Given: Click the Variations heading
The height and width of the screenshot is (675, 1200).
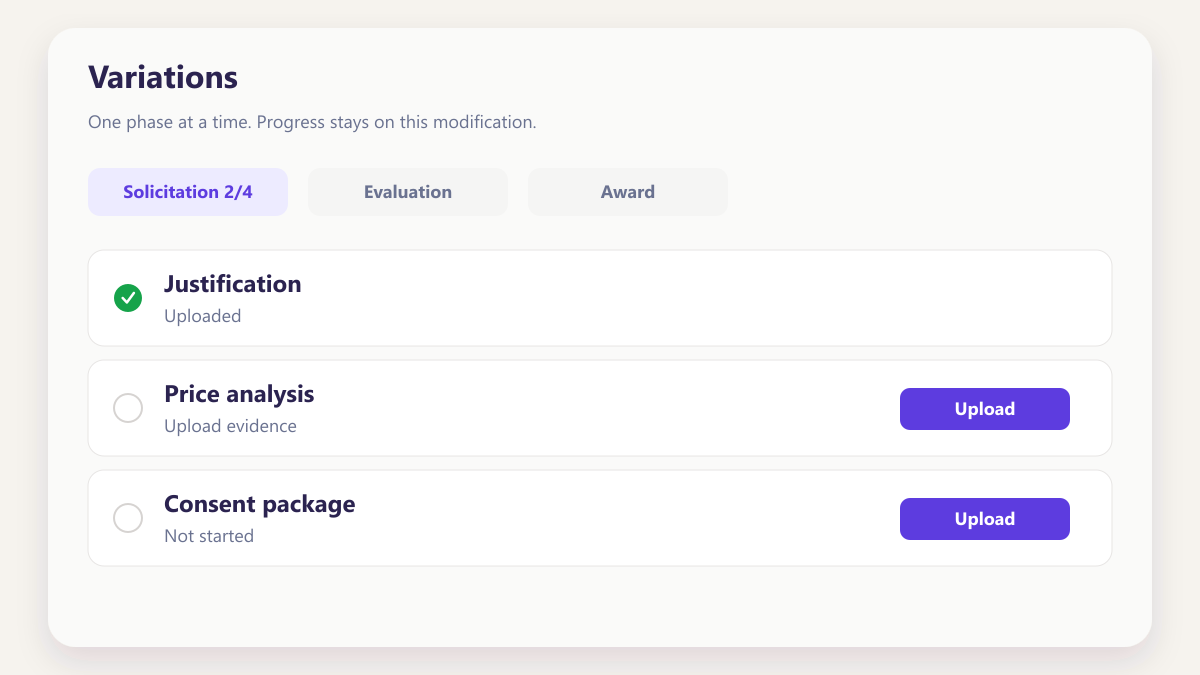Looking at the screenshot, I should click(x=163, y=77).
